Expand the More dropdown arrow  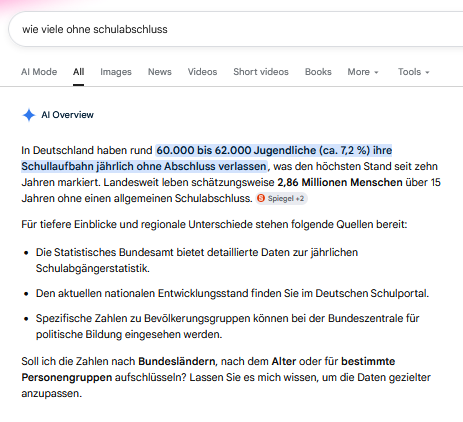tap(376, 72)
